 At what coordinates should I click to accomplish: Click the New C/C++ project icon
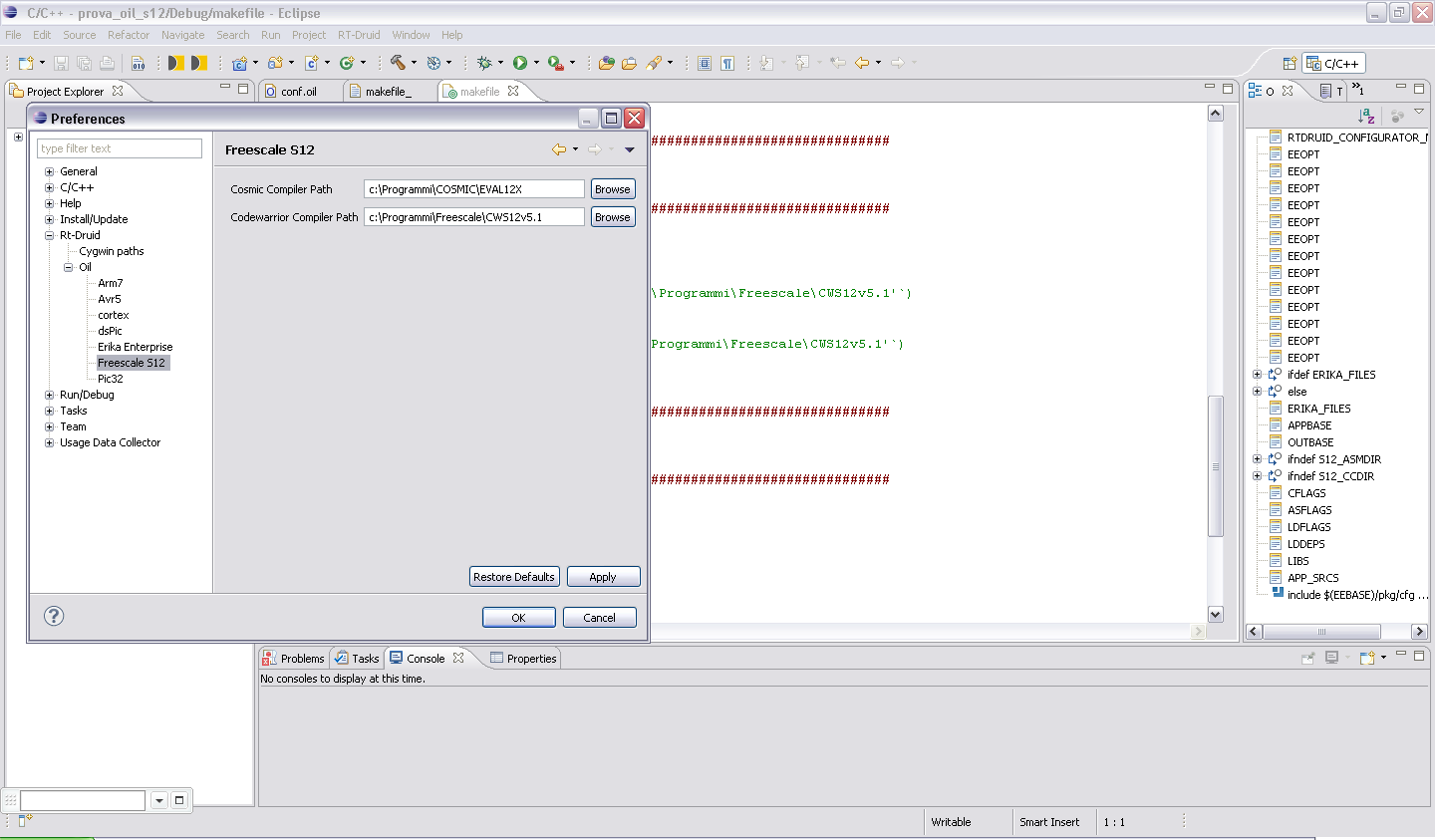[239, 63]
